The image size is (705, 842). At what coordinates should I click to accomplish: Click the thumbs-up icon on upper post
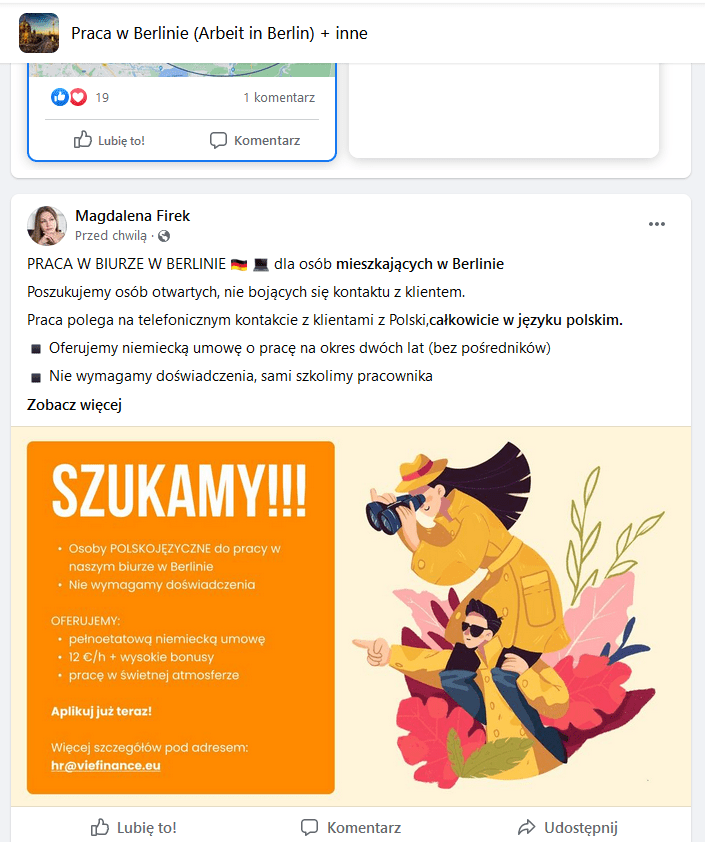[83, 140]
